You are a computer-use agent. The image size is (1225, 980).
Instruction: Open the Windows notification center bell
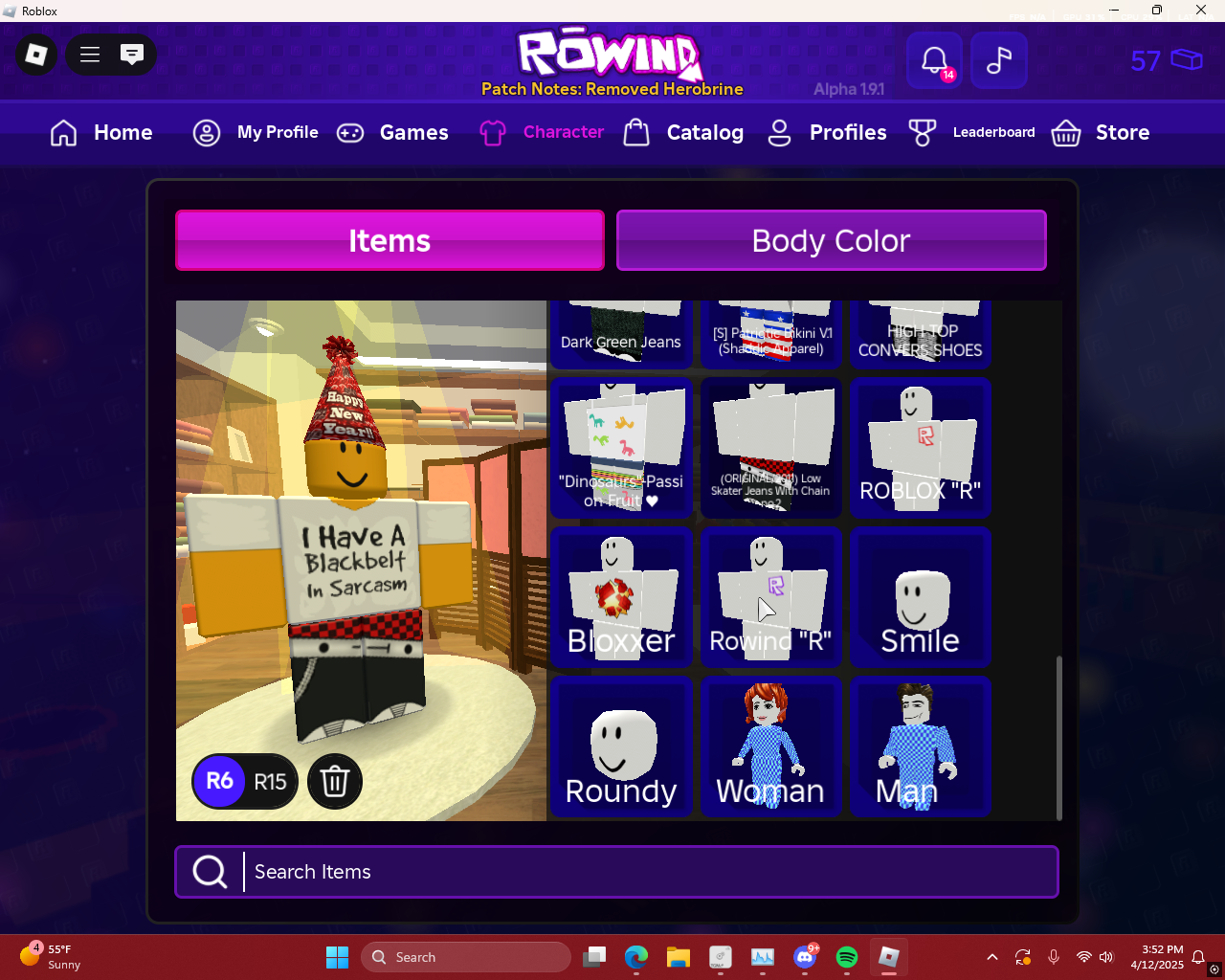tap(1198, 957)
